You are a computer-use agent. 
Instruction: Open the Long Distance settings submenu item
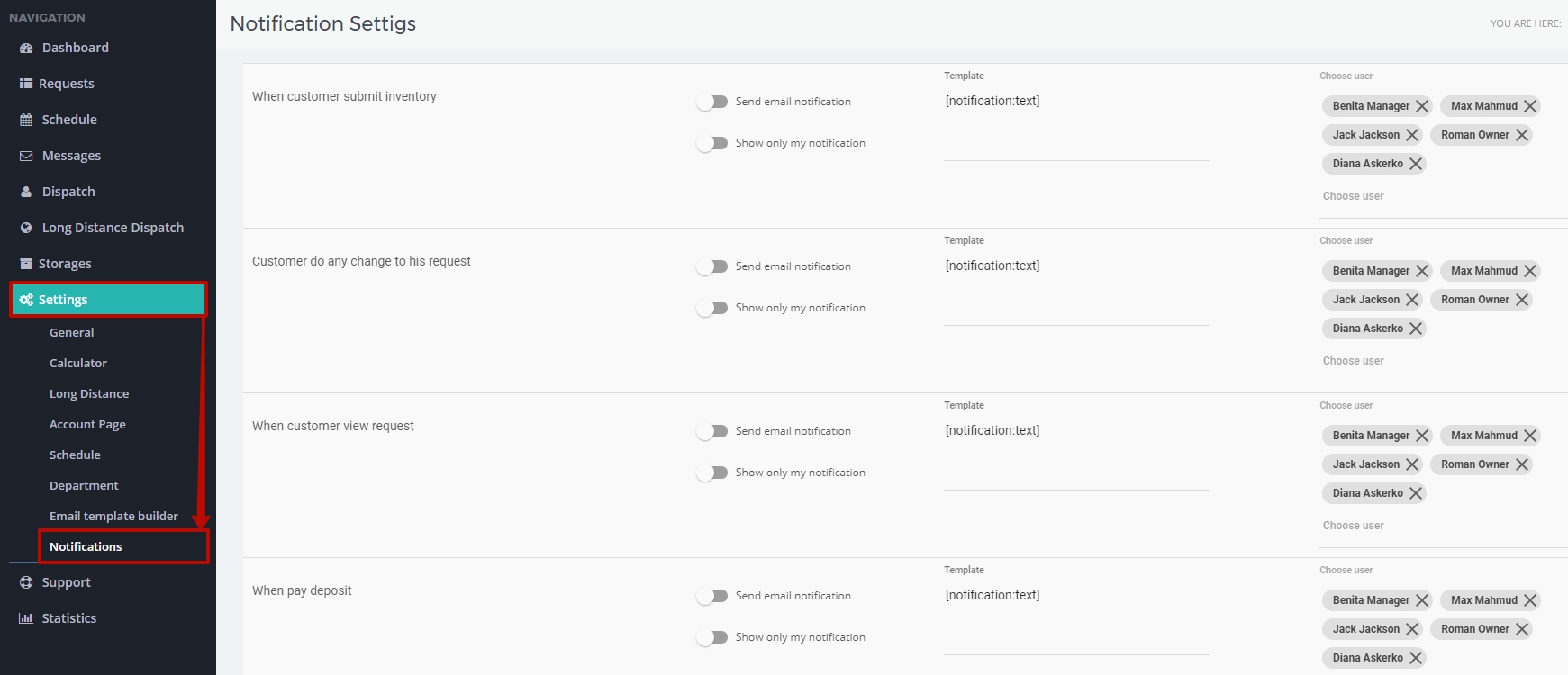(x=89, y=393)
